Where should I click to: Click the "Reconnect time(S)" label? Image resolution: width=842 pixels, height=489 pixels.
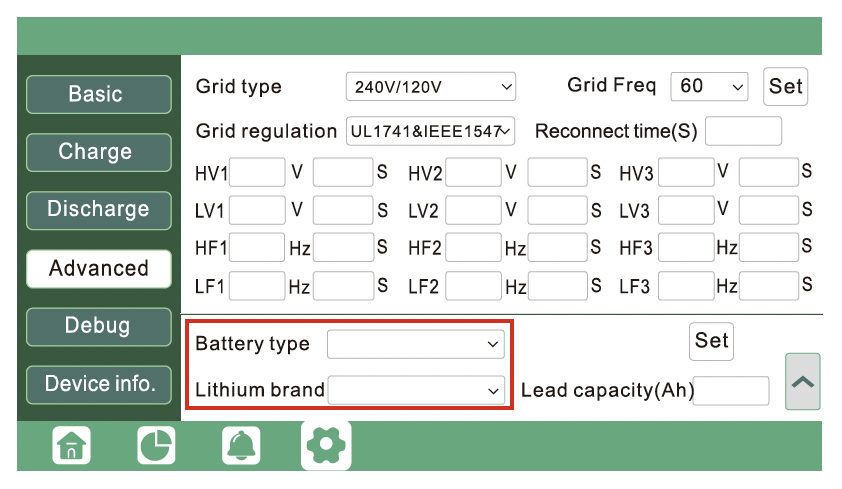click(x=616, y=132)
